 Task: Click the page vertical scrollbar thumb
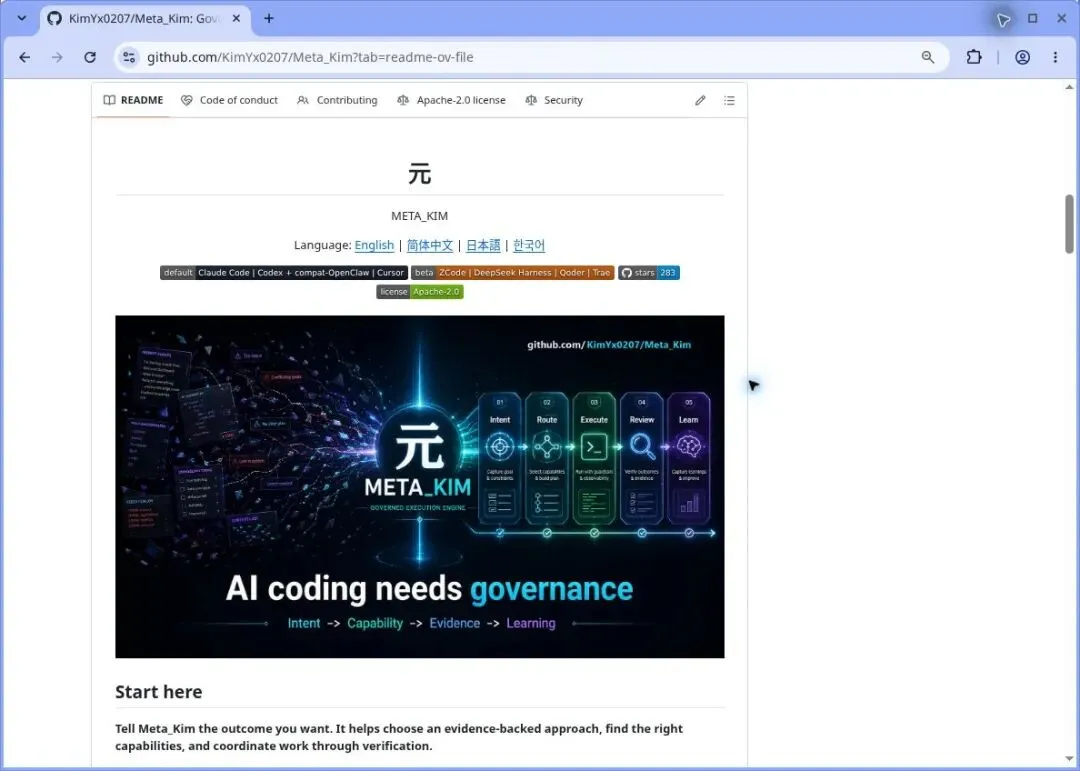[1069, 224]
